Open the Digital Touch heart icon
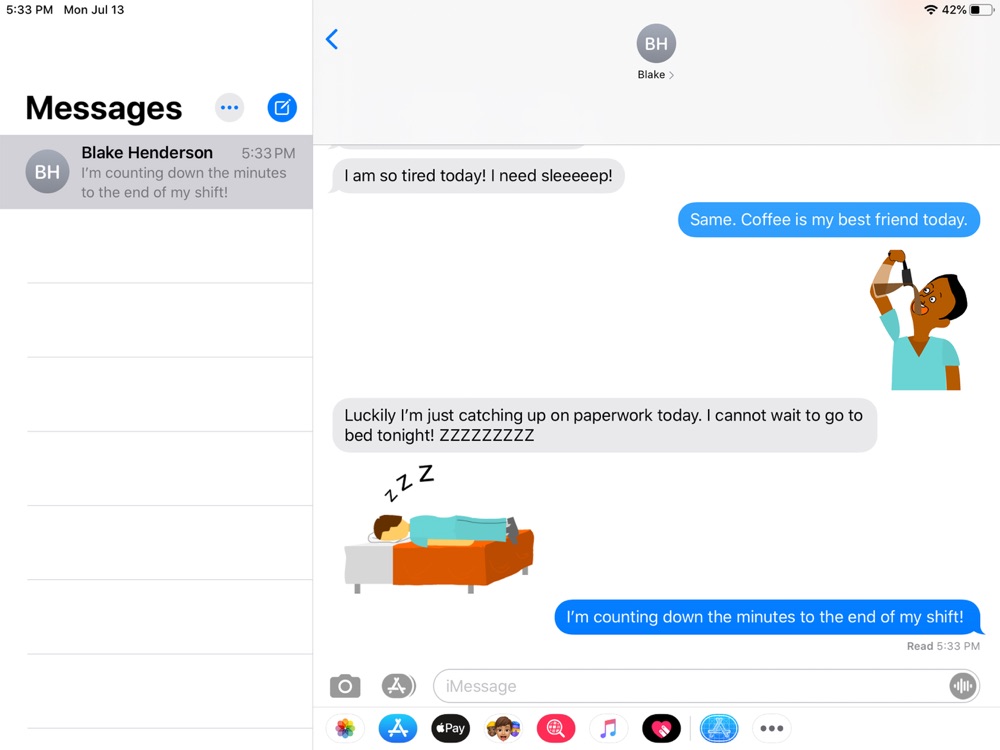 (661, 728)
